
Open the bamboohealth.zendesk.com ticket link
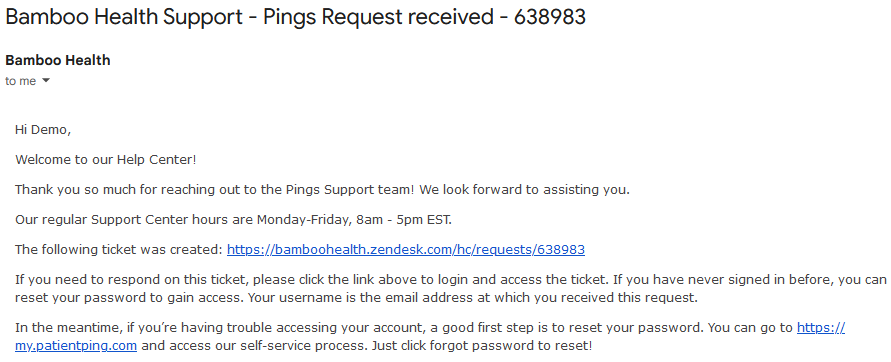[x=406, y=249]
